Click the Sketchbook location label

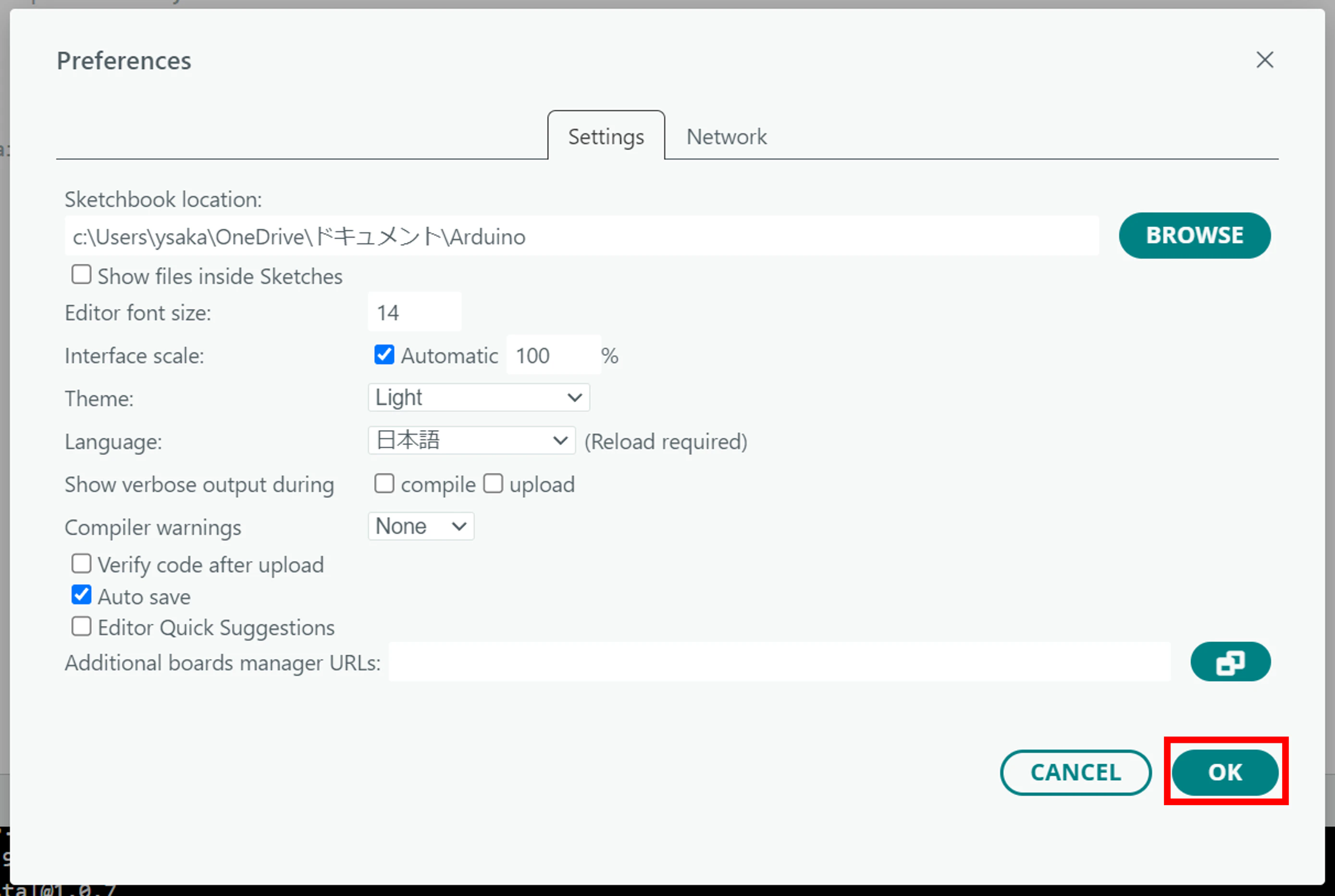pyautogui.click(x=163, y=199)
